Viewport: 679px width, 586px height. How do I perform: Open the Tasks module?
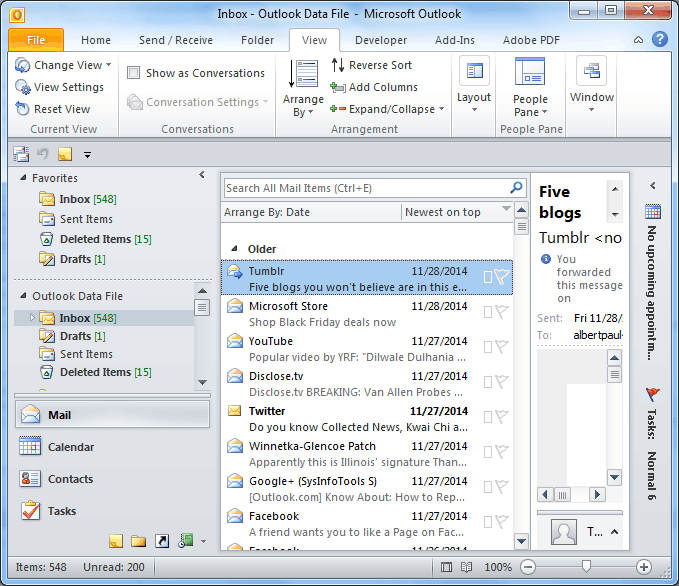(113, 511)
